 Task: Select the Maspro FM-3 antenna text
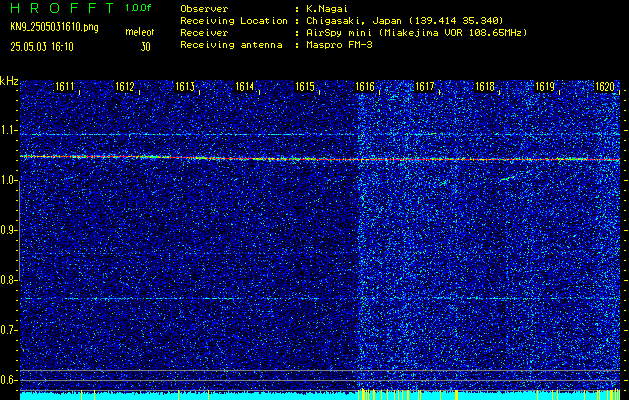[339, 45]
